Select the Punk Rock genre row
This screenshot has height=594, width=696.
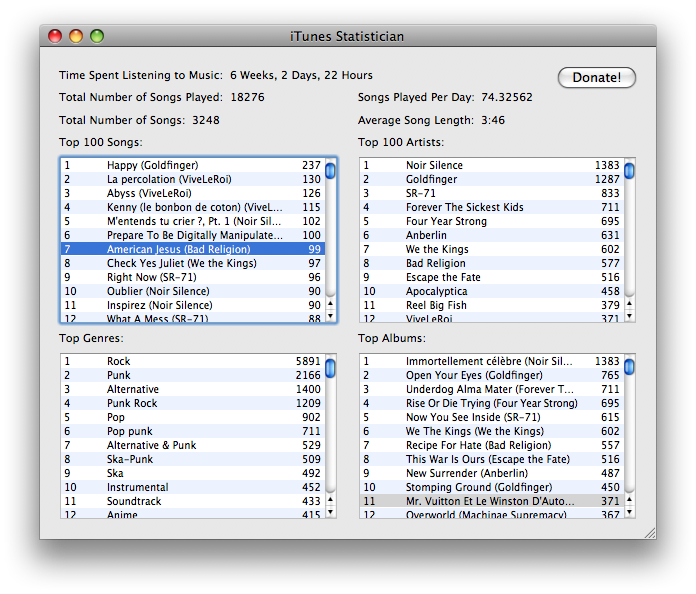193,403
